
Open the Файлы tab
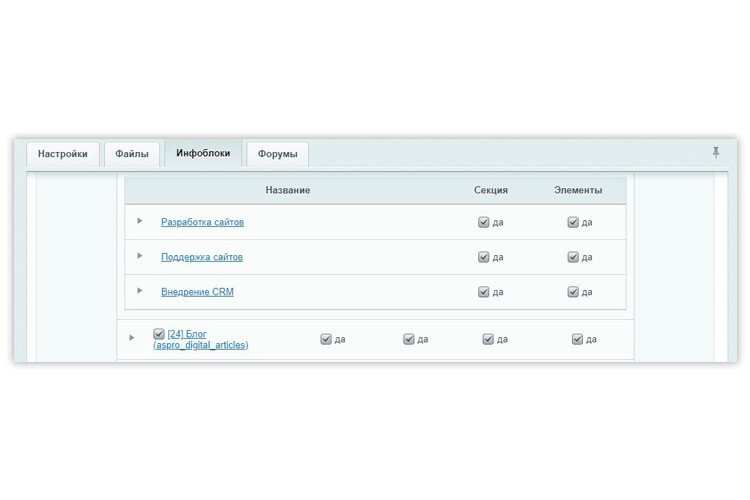132,154
